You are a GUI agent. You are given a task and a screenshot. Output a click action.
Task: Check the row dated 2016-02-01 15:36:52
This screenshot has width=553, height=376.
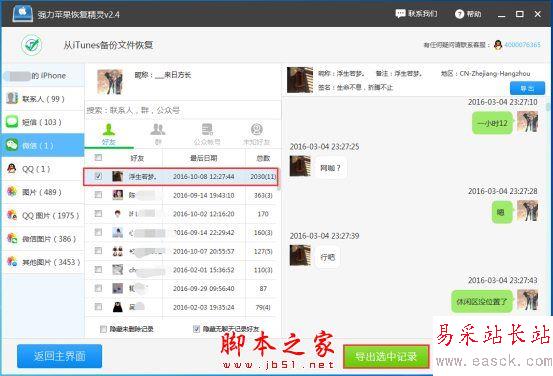(x=98, y=269)
